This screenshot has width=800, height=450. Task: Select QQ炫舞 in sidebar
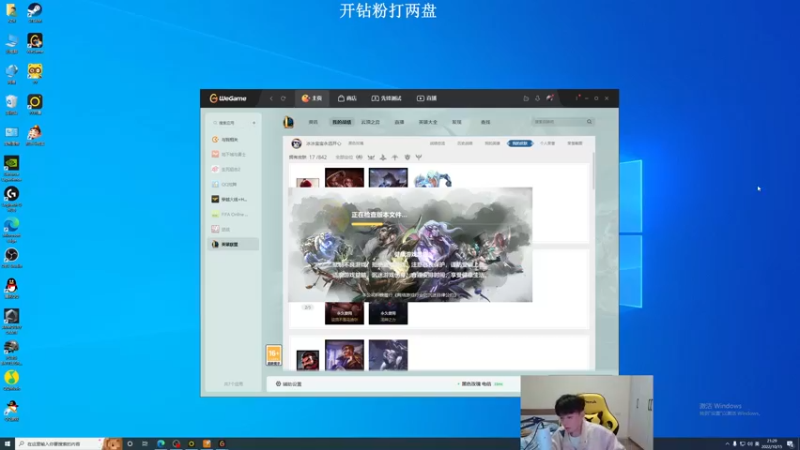point(233,184)
